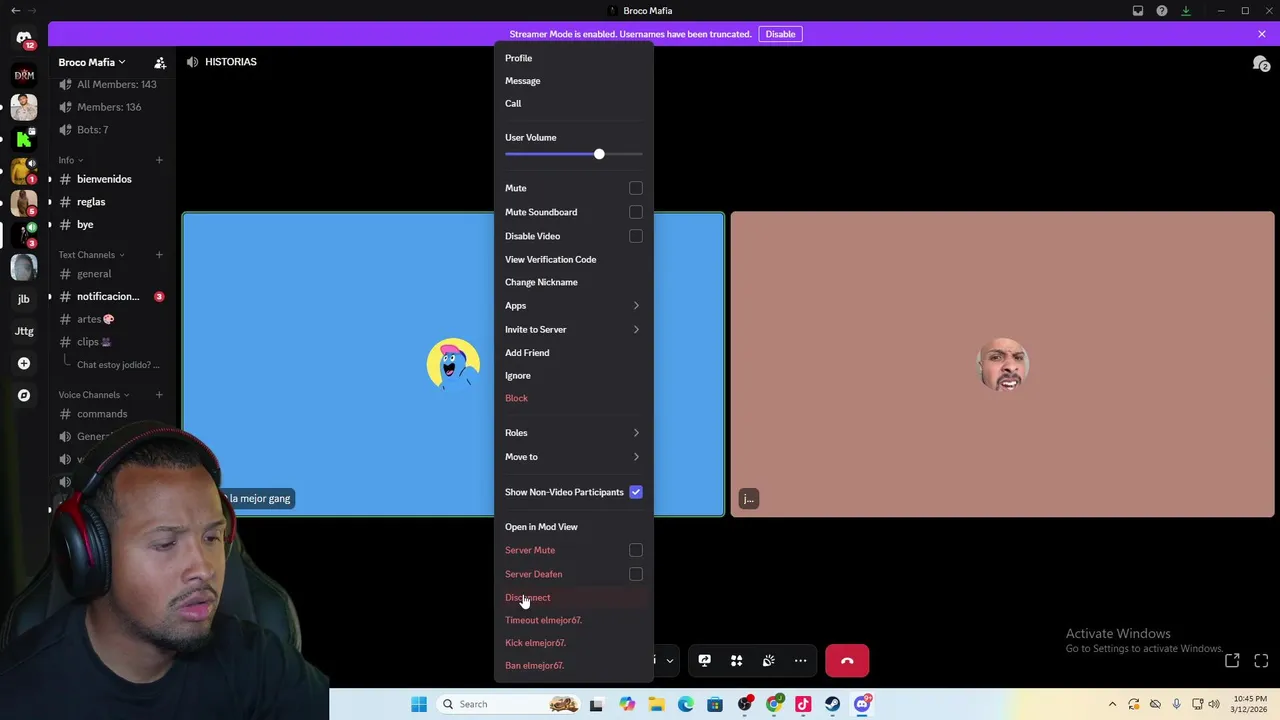
Task: Choose Add Friend
Action: coord(573,353)
